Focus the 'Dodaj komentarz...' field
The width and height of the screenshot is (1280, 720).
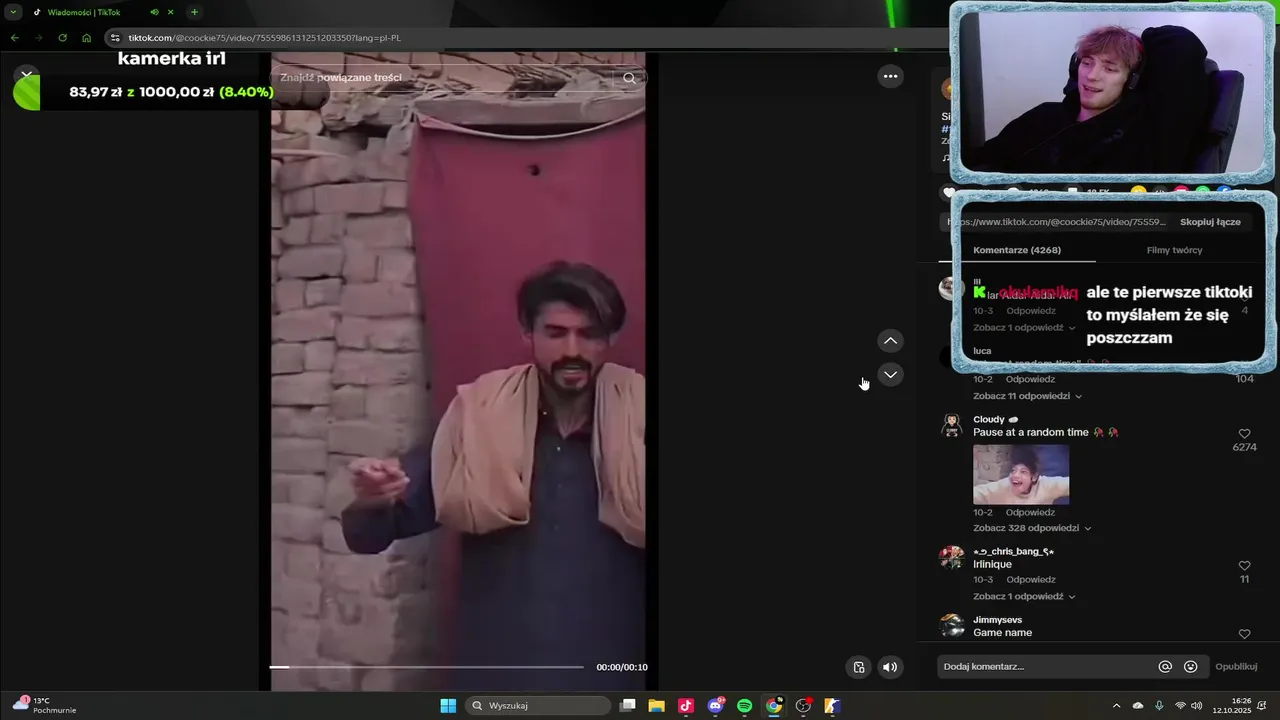[1044, 667]
